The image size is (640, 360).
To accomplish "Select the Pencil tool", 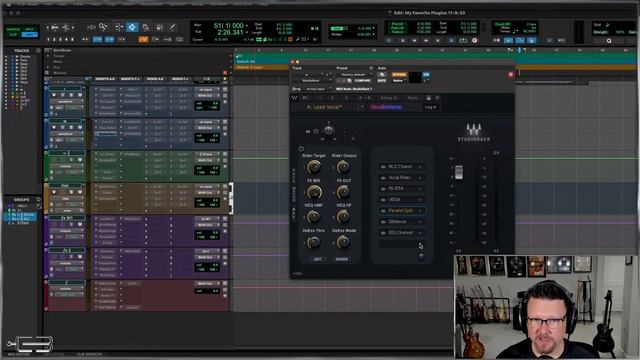I will coord(173,27).
